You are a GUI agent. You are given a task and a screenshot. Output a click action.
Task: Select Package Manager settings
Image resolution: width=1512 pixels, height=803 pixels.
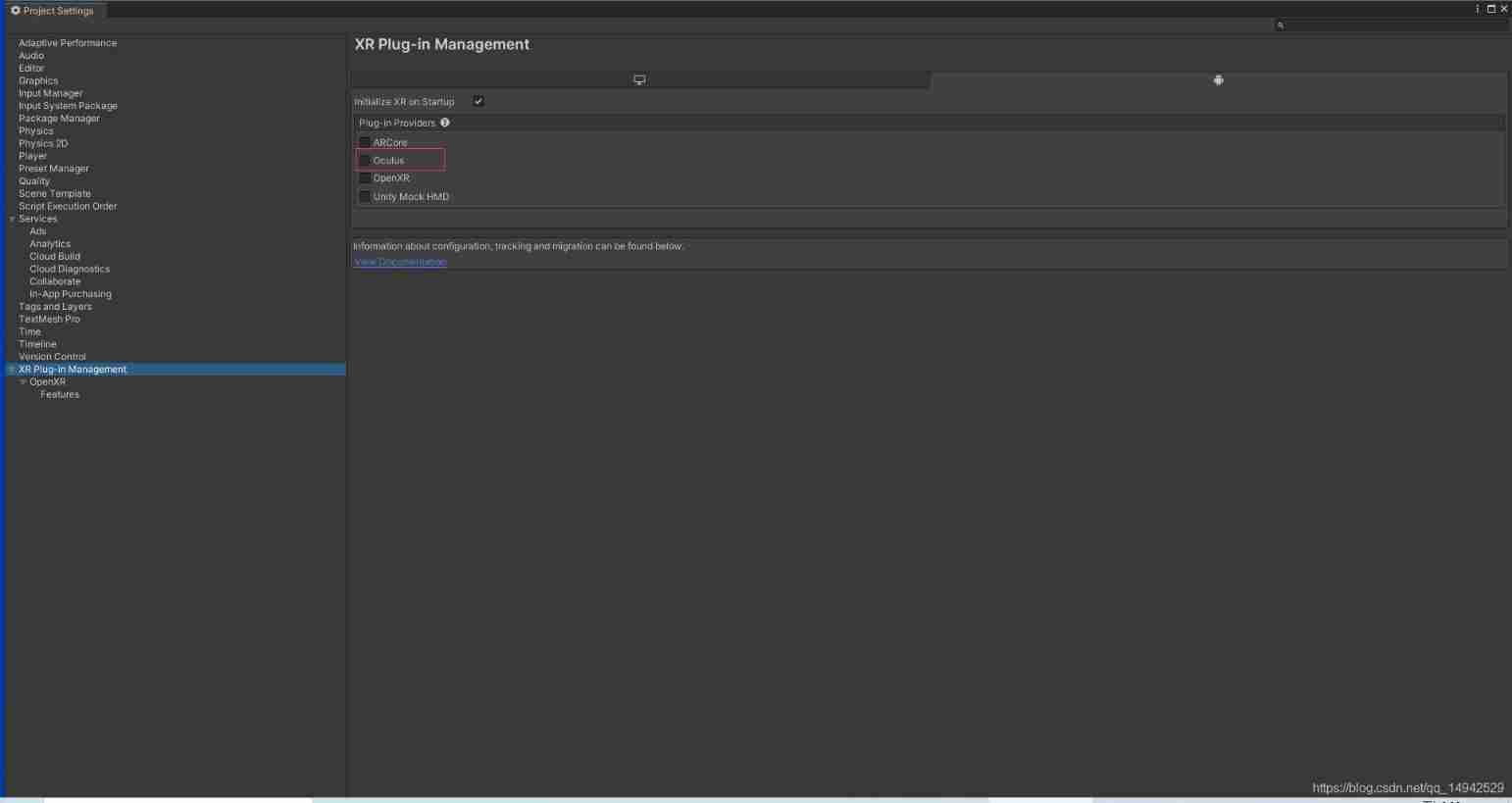pyautogui.click(x=59, y=119)
